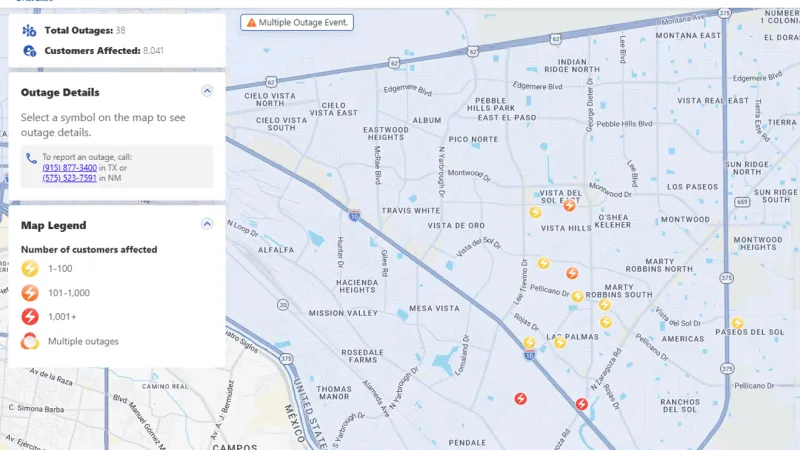Collapse the Map Legend panel
Image resolution: width=800 pixels, height=450 pixels.
(x=207, y=224)
